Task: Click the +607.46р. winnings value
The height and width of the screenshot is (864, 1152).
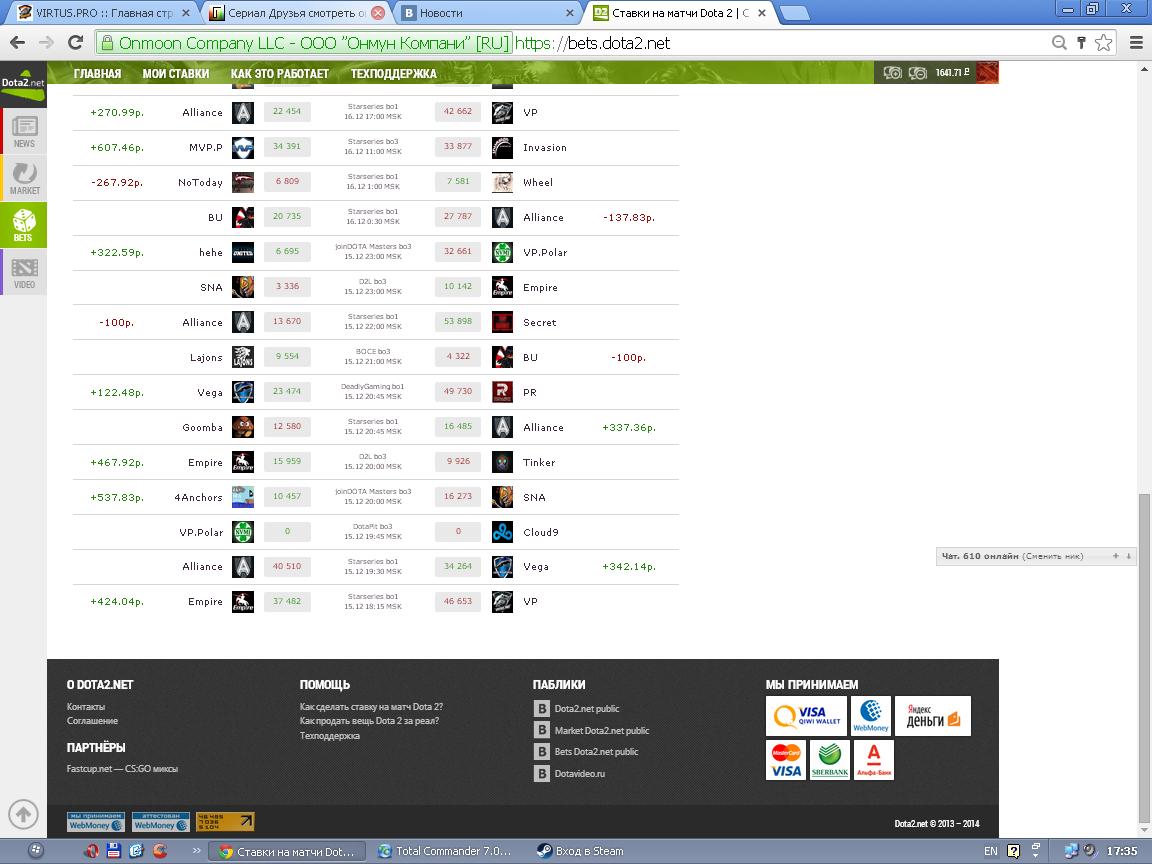Action: click(x=117, y=148)
